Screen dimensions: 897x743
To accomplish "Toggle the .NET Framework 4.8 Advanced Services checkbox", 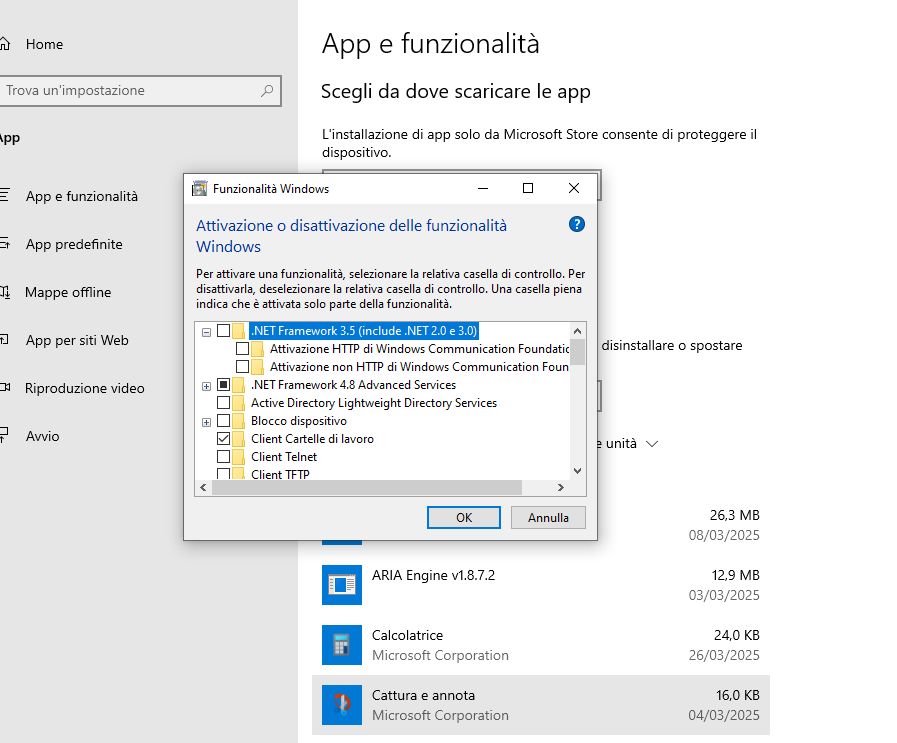I will (224, 384).
